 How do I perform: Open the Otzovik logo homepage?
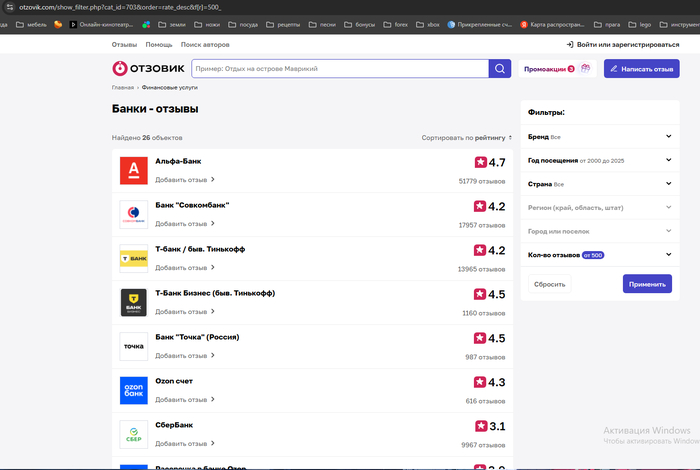click(x=146, y=69)
